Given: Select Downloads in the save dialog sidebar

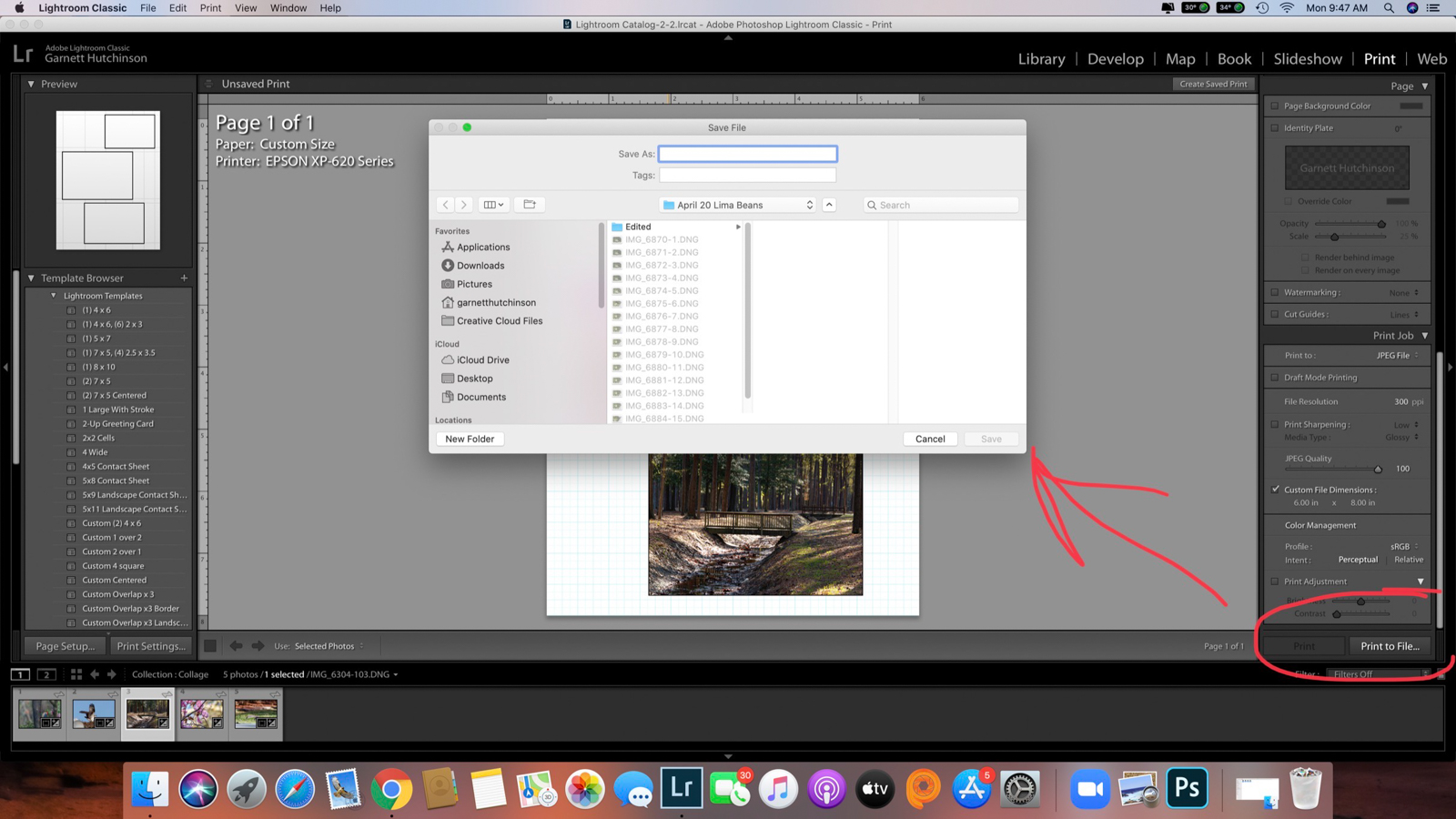Looking at the screenshot, I should [x=480, y=265].
